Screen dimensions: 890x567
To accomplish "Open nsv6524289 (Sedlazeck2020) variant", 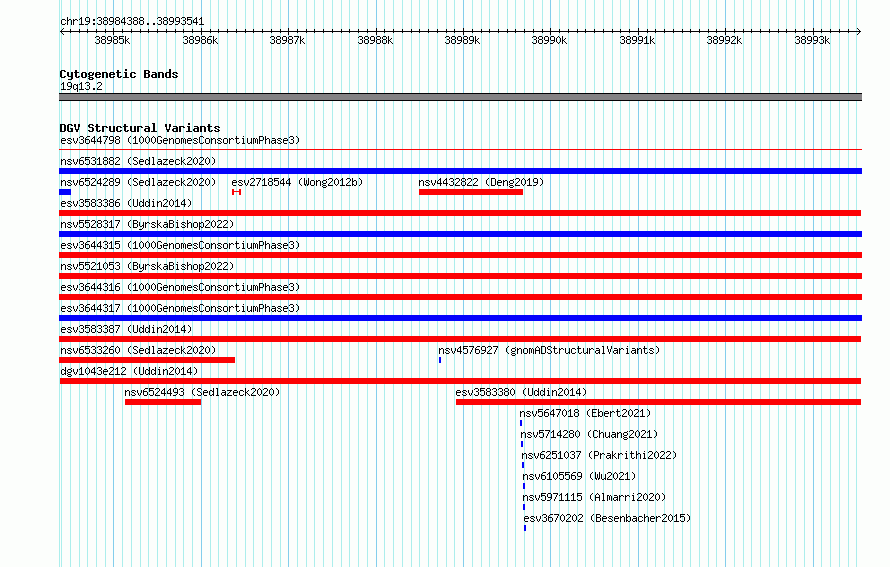I will tap(138, 182).
